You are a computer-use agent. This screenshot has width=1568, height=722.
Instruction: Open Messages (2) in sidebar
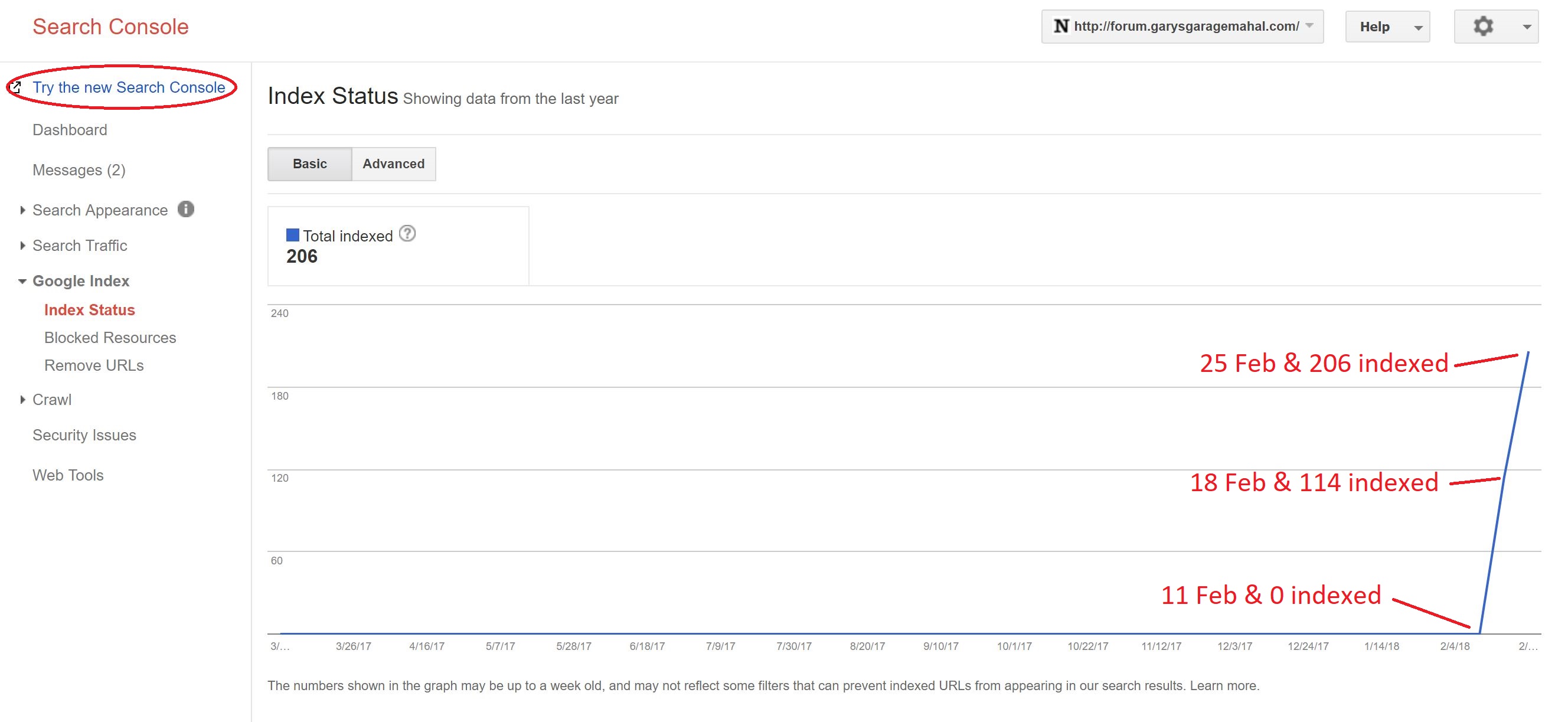coord(79,170)
